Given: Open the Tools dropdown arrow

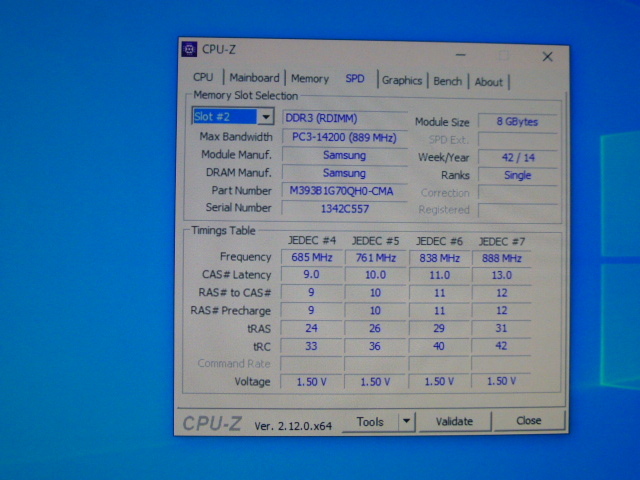Looking at the screenshot, I should pos(406,421).
